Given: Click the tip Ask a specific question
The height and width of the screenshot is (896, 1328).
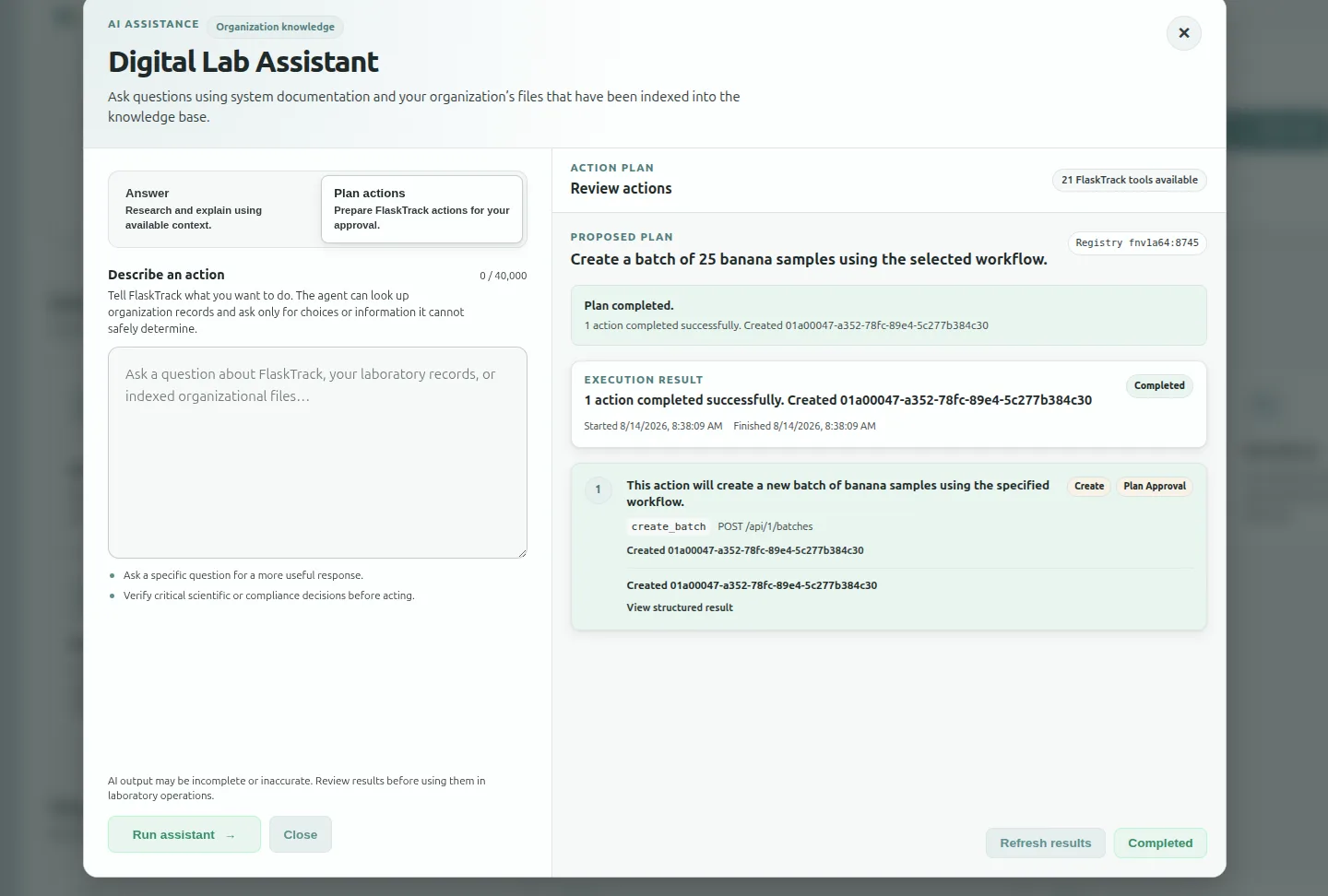Looking at the screenshot, I should tap(243, 575).
